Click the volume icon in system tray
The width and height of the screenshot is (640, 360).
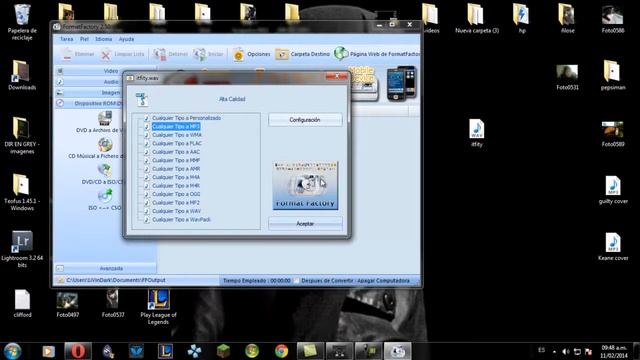(565, 351)
